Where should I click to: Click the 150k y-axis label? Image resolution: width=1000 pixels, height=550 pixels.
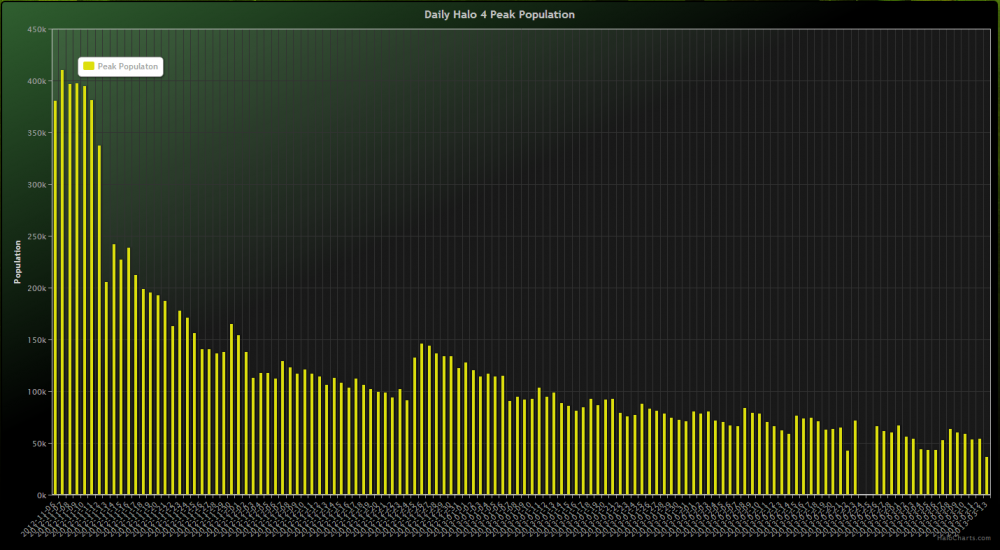[x=37, y=340]
